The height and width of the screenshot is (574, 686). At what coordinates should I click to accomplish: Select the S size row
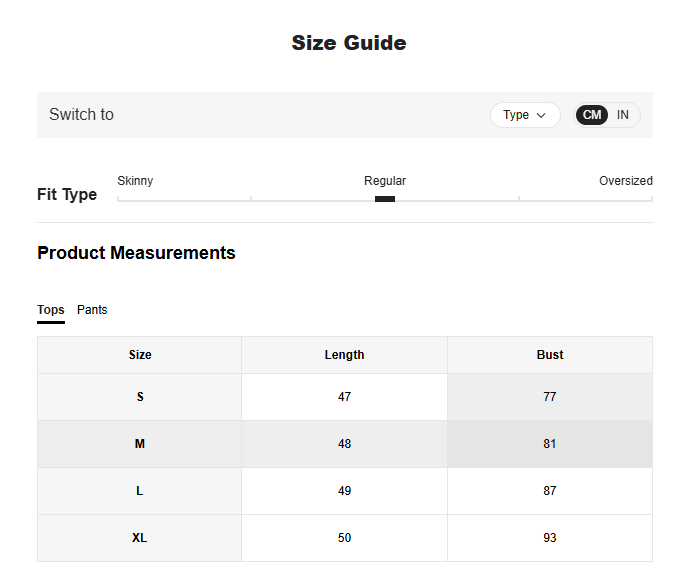pos(140,397)
